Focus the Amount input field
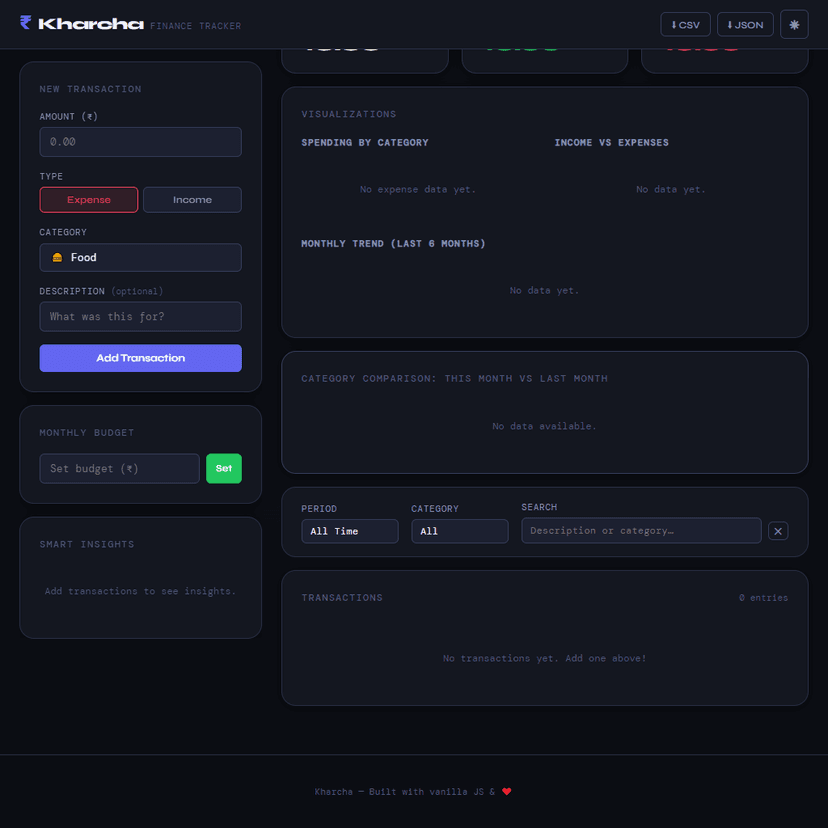Image resolution: width=828 pixels, height=828 pixels. [x=140, y=142]
